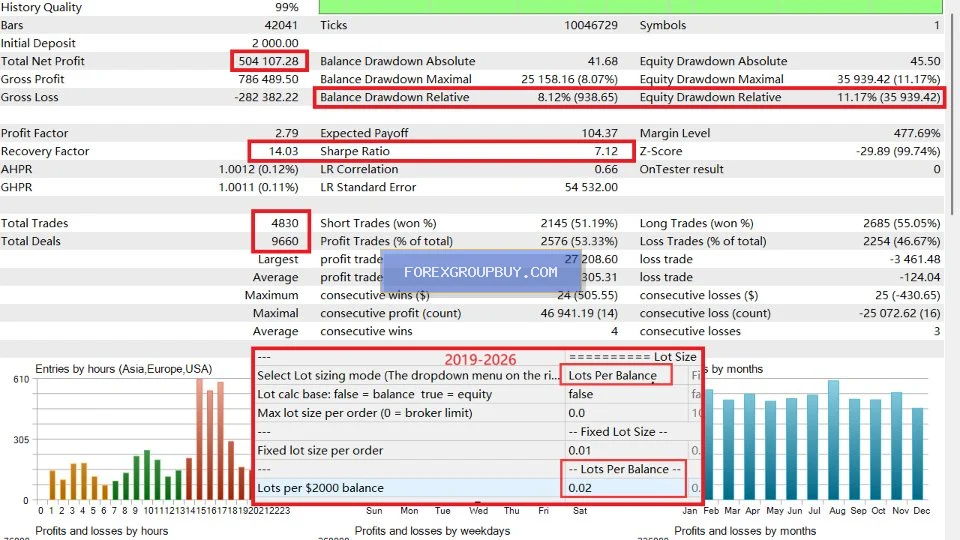Viewport: 960px width, 540px height.
Task: Click the GHPR value 1.0011 (0.11%)
Action: 258,187
